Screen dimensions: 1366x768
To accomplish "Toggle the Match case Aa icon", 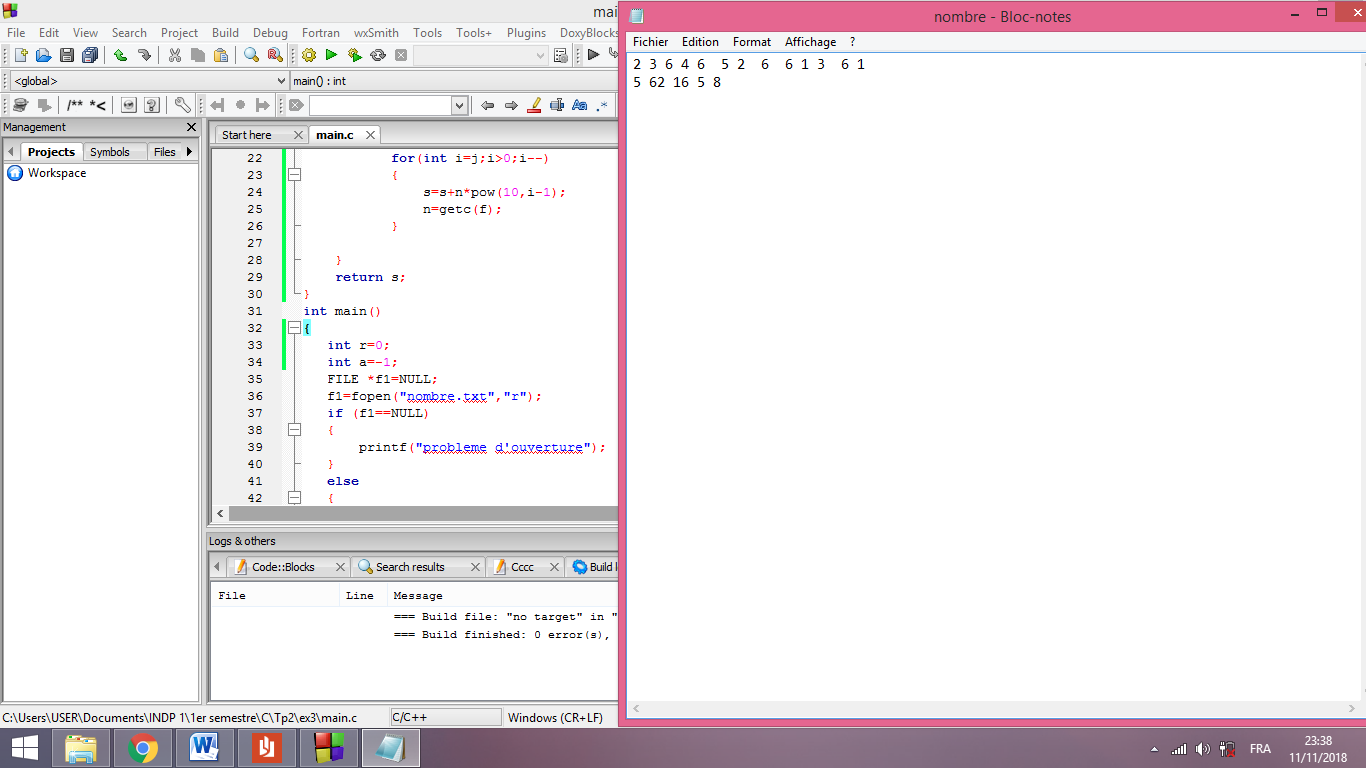I will point(579,105).
